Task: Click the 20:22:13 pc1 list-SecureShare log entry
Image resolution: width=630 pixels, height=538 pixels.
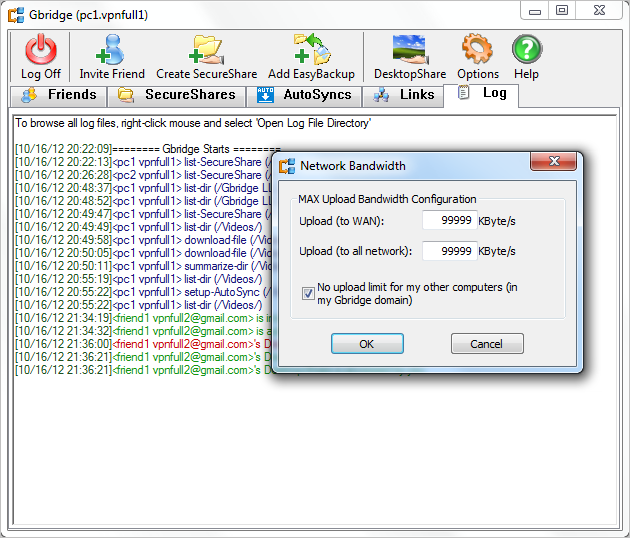Action: pos(143,162)
